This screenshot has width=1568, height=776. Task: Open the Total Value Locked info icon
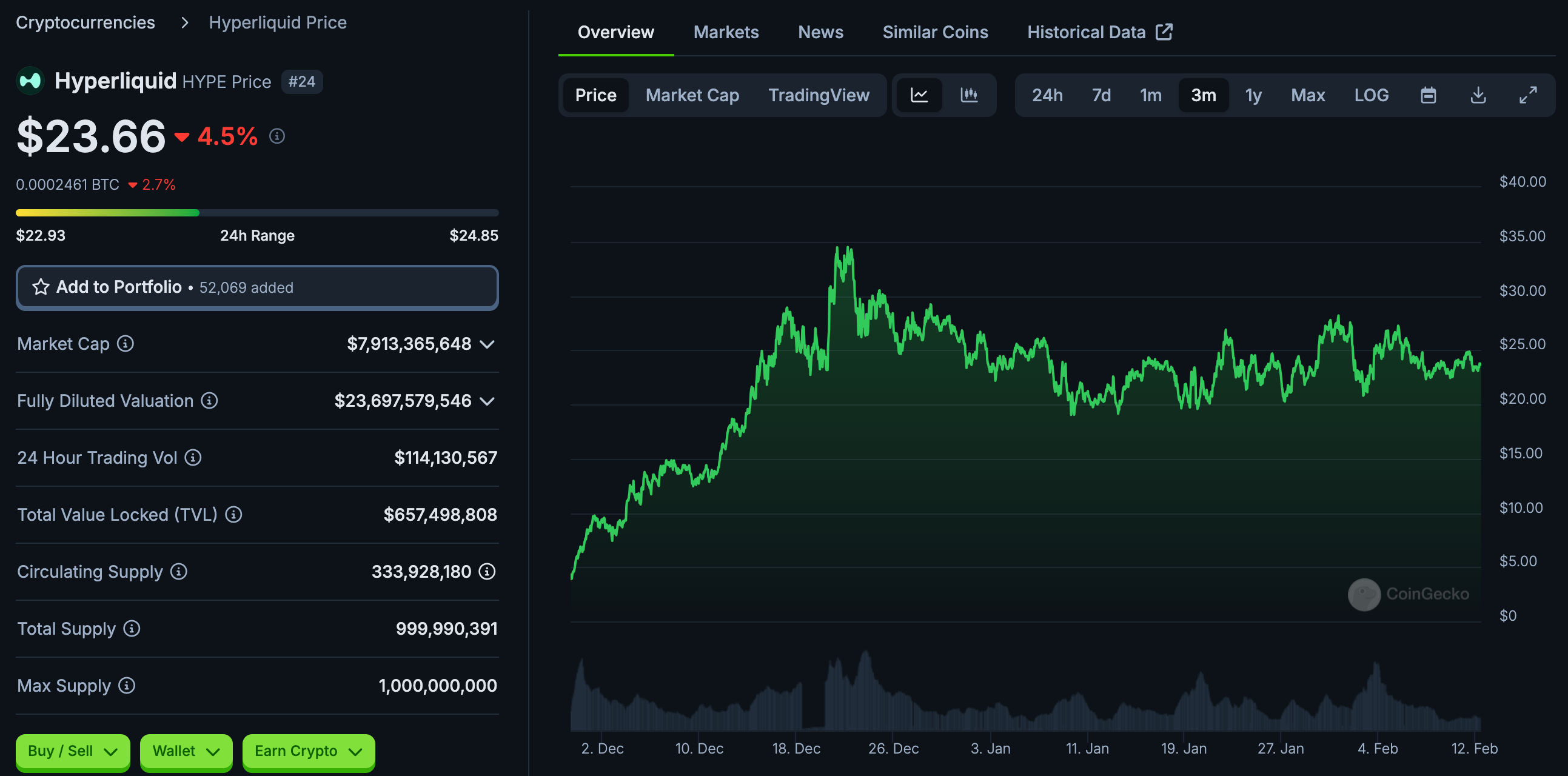[233, 515]
